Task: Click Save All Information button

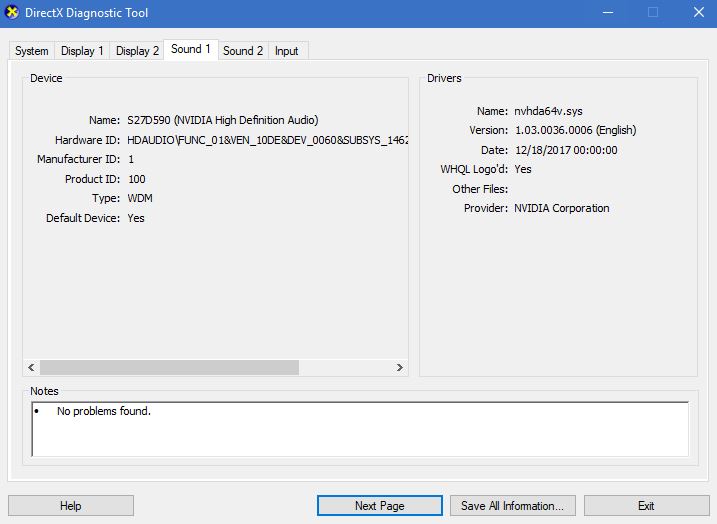Action: [513, 506]
